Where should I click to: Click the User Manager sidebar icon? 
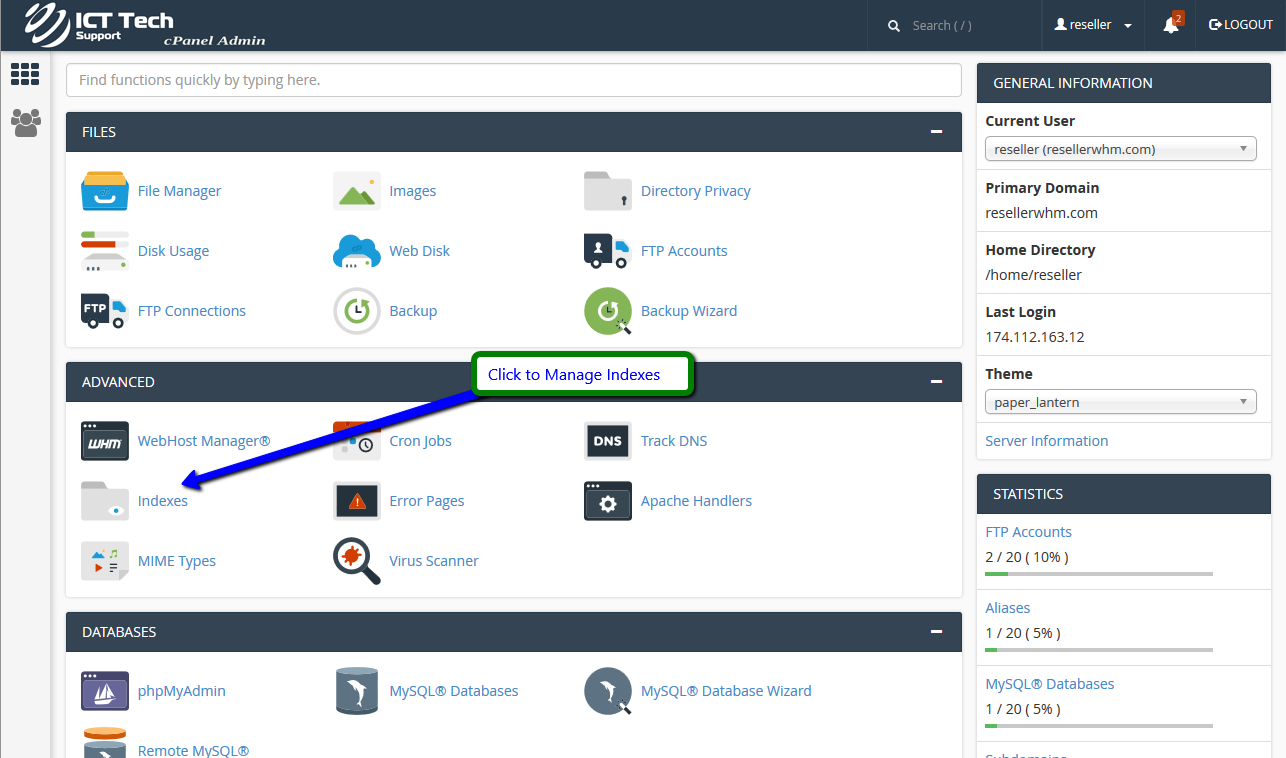25,123
